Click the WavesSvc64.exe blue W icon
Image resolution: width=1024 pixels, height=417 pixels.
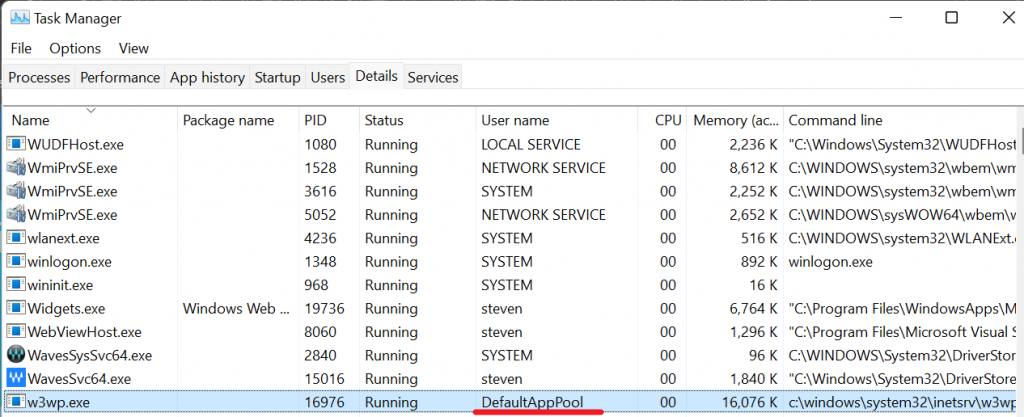(15, 379)
